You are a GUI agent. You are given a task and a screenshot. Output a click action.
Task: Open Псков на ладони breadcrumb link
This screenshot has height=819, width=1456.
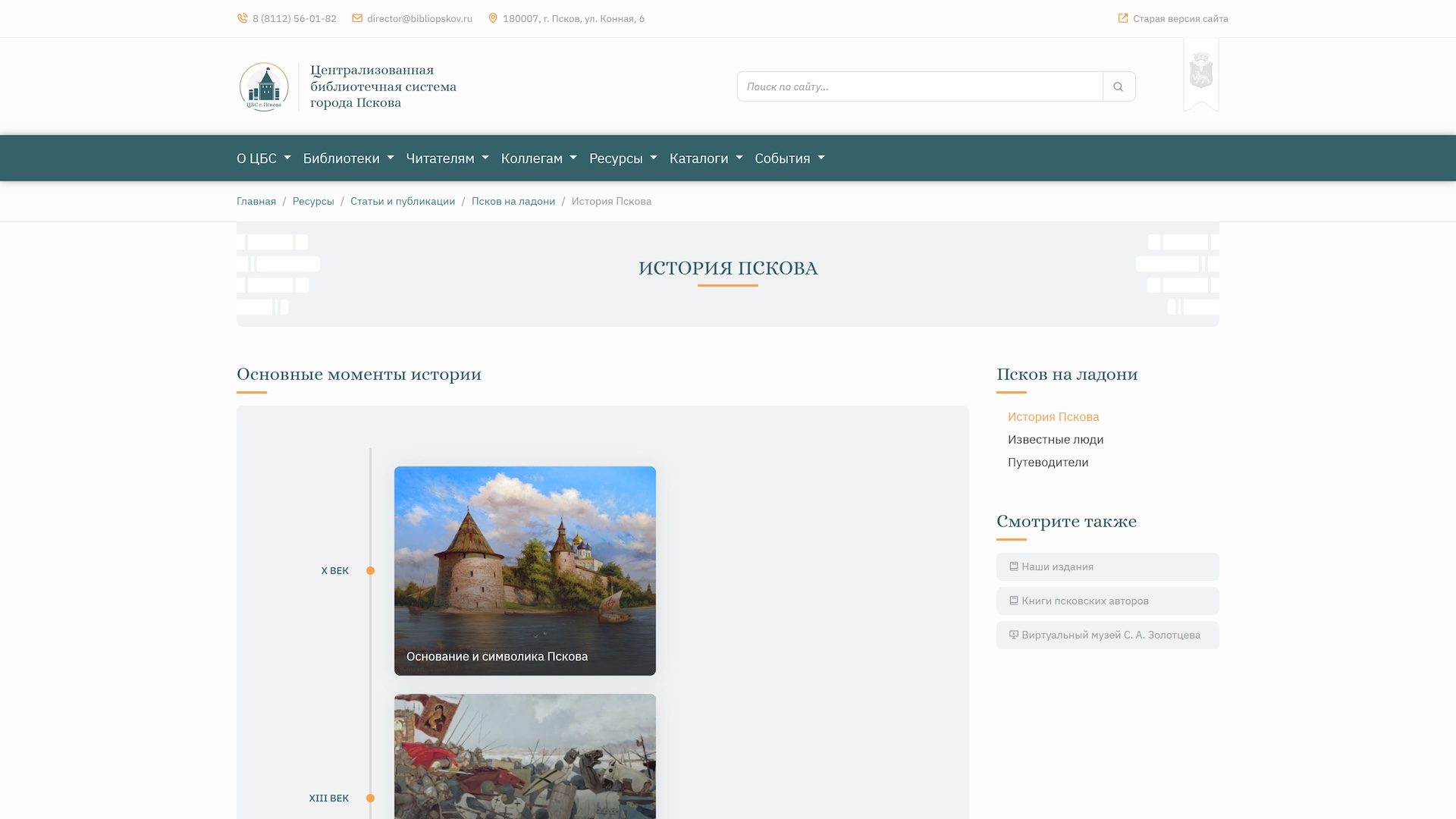[513, 202]
